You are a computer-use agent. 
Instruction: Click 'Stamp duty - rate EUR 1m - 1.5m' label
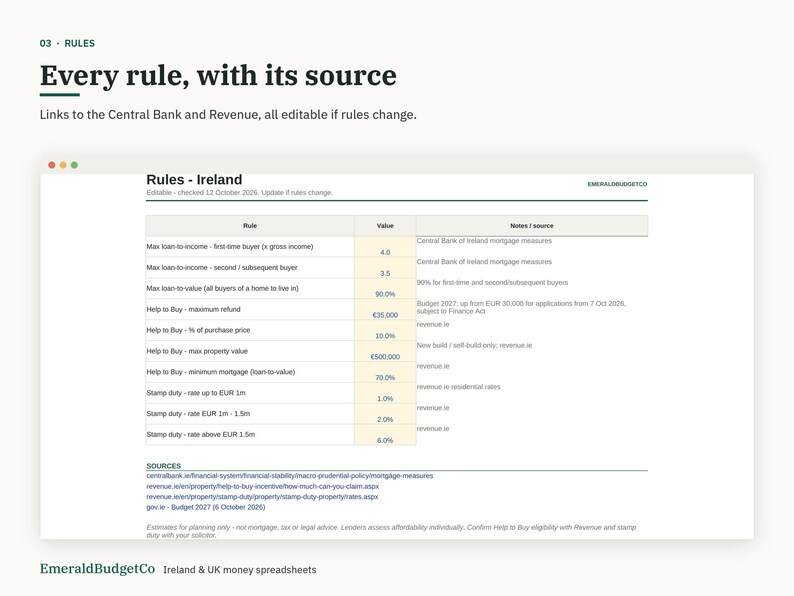198,414
